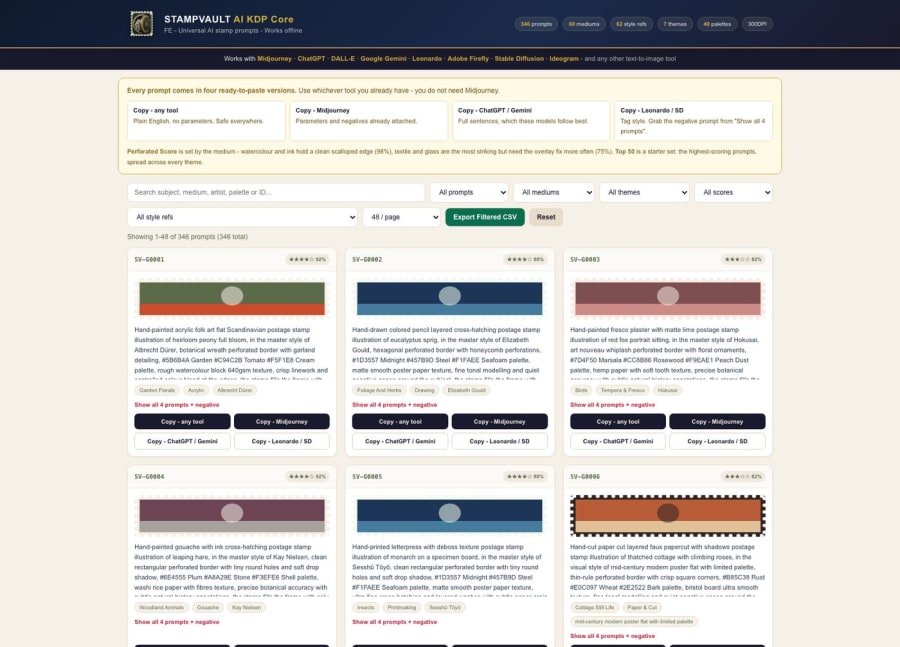This screenshot has width=900, height=647.
Task: Click SV-G0004 plum and stone stamp swatch
Action: click(x=232, y=515)
